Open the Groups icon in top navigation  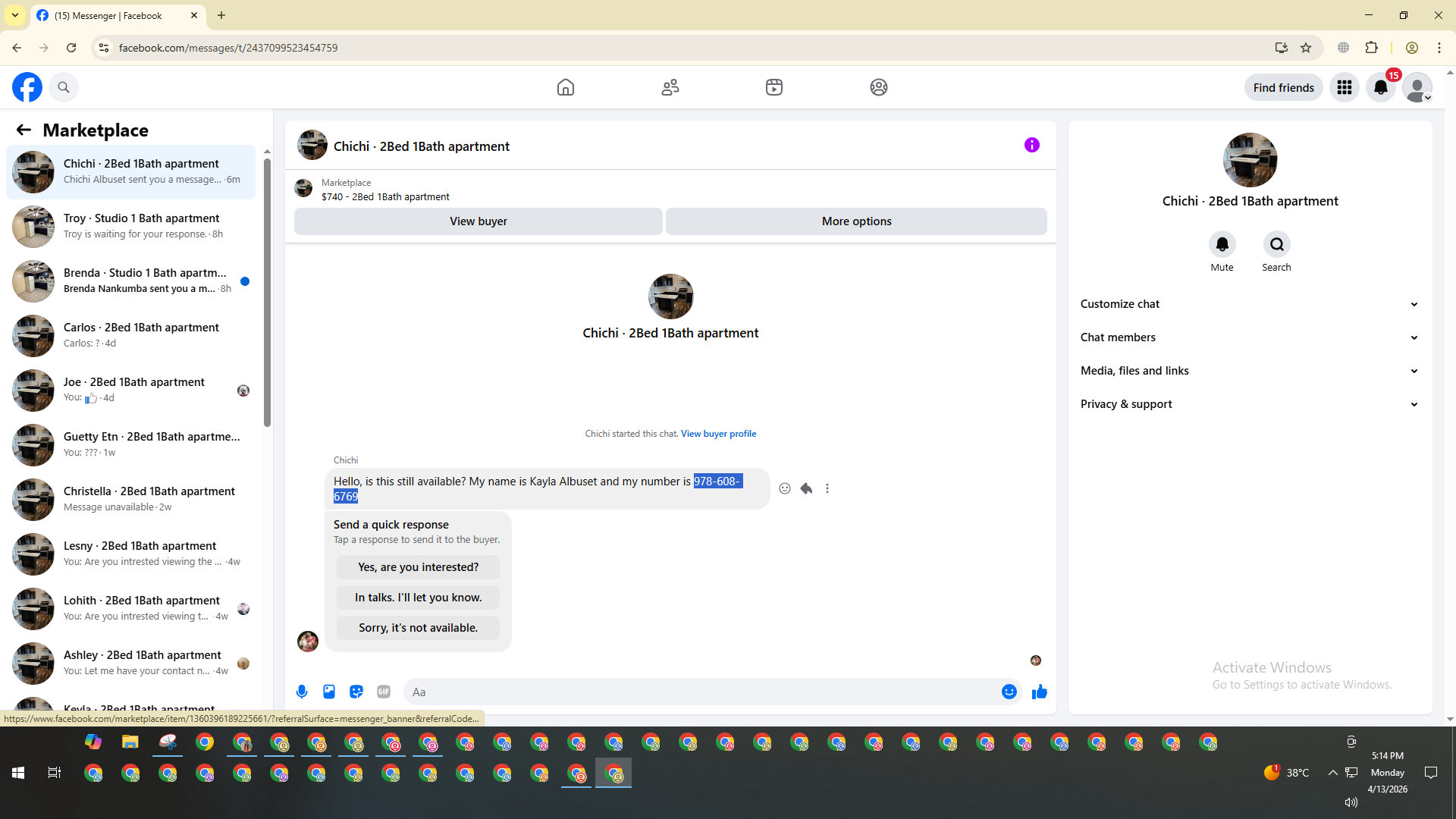coord(879,87)
